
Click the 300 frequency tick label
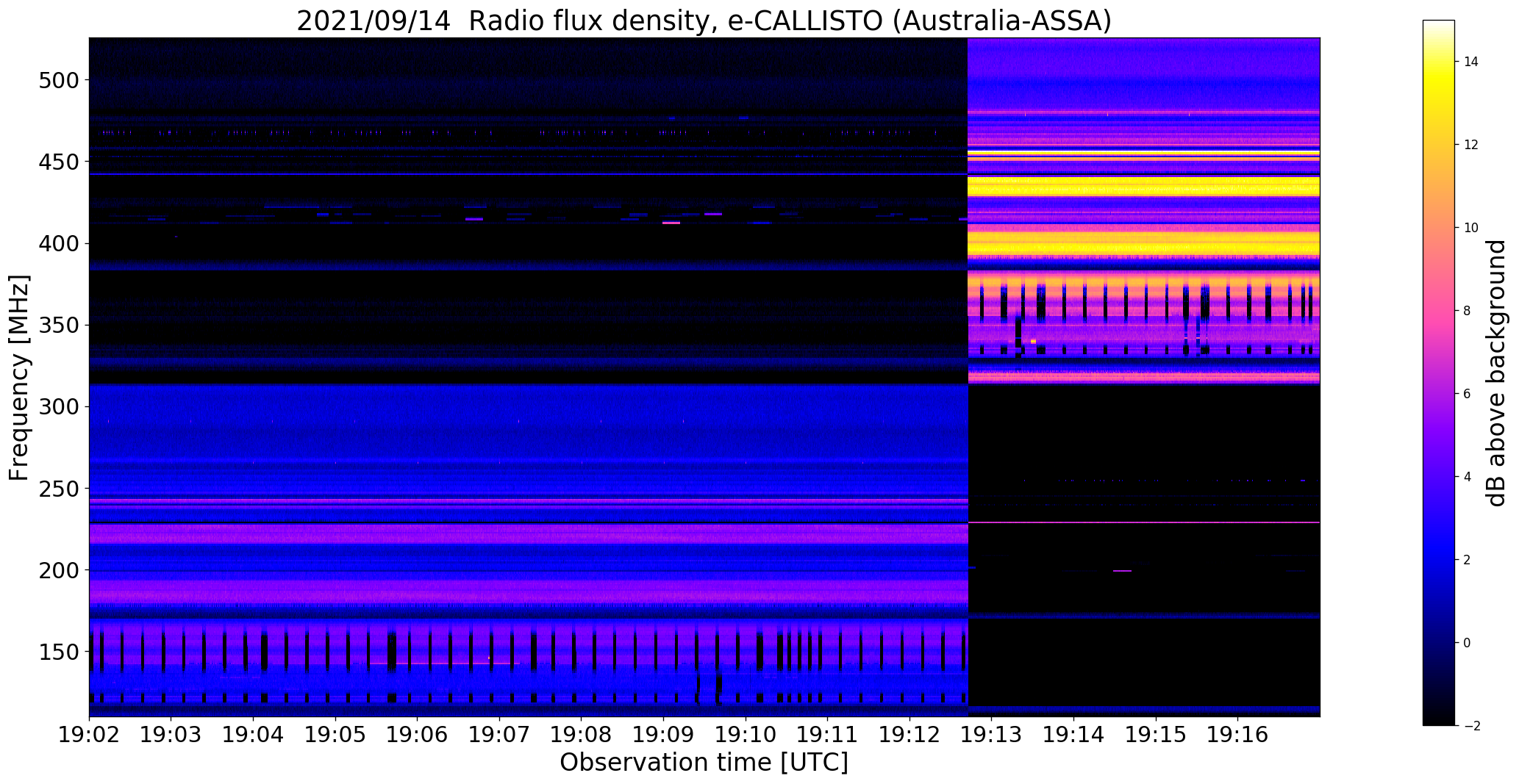pos(58,406)
